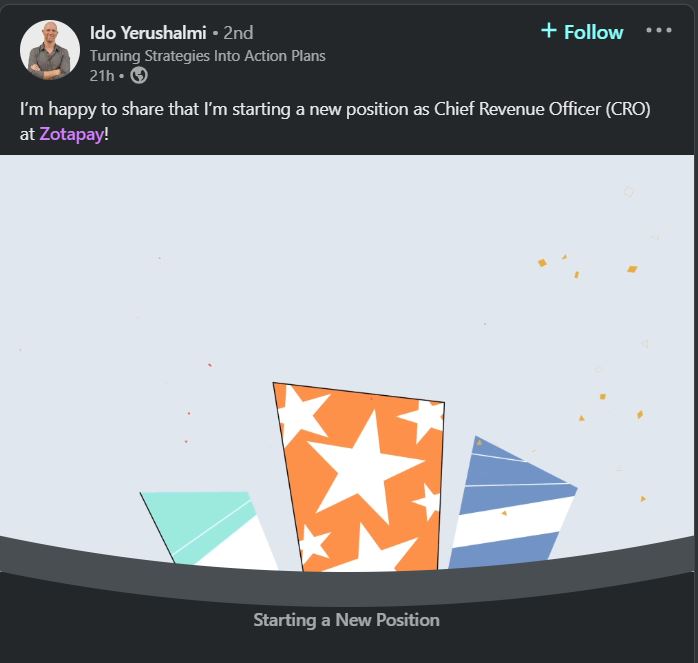
Task: Click the 2nd degree connection label
Action: point(238,33)
